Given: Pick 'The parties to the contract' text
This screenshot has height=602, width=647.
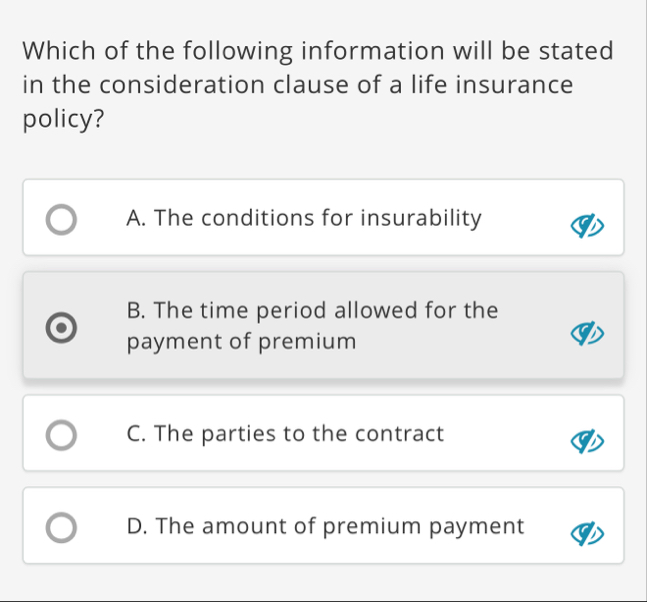Looking at the screenshot, I should pos(299,433).
